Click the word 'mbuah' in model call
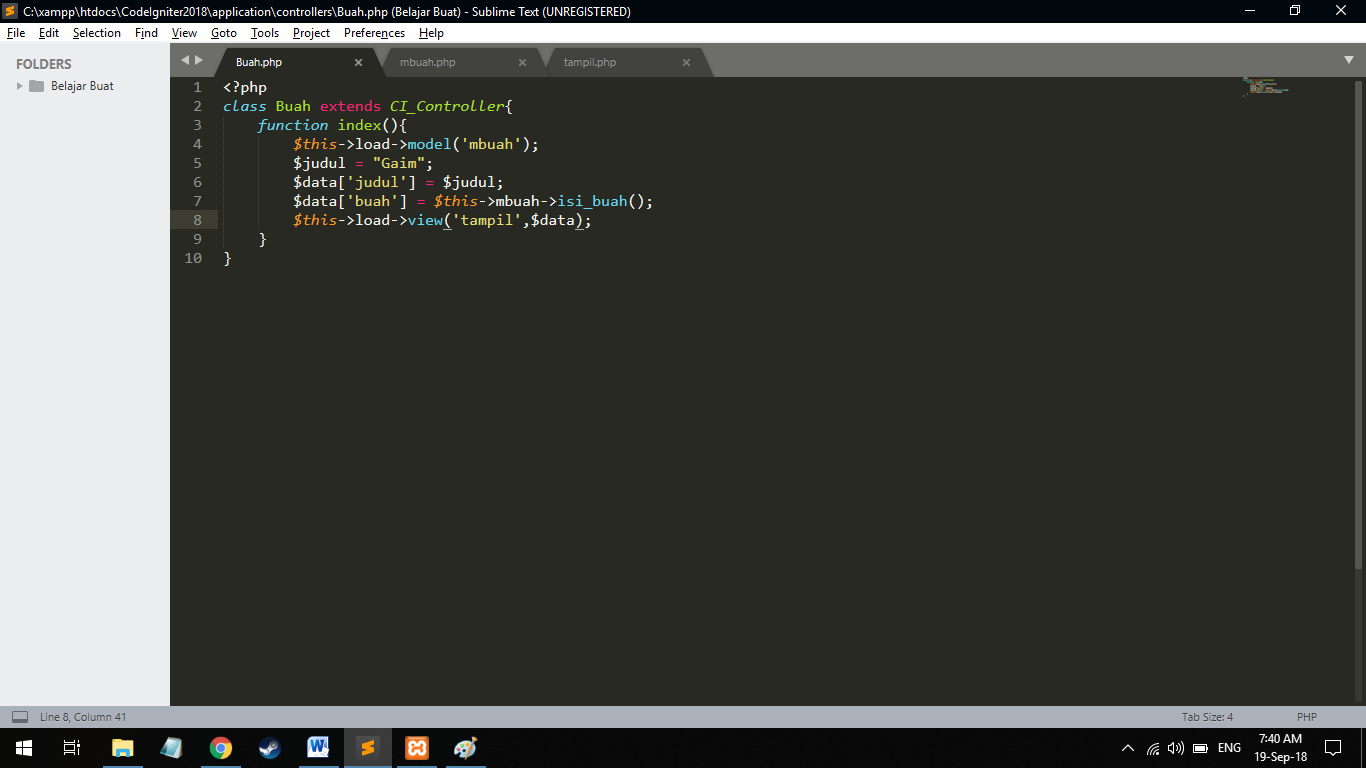Viewport: 1366px width, 768px height. point(491,144)
